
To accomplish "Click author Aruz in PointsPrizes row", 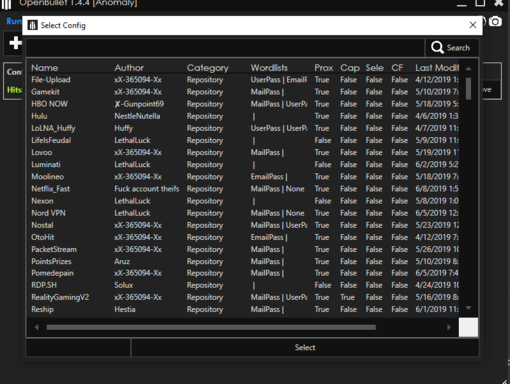I will click(122, 261).
